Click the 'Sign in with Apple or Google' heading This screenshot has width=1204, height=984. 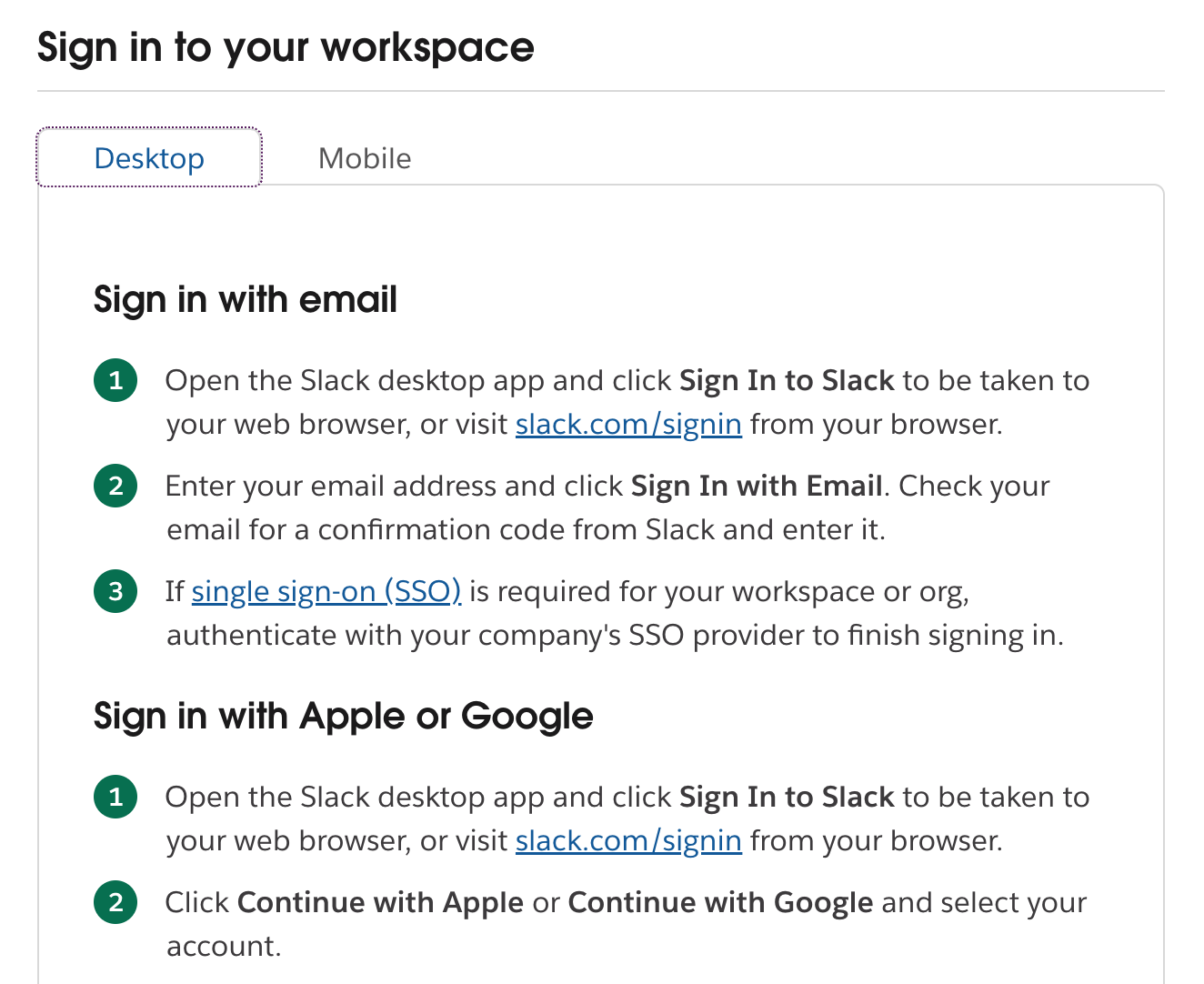coord(344,717)
